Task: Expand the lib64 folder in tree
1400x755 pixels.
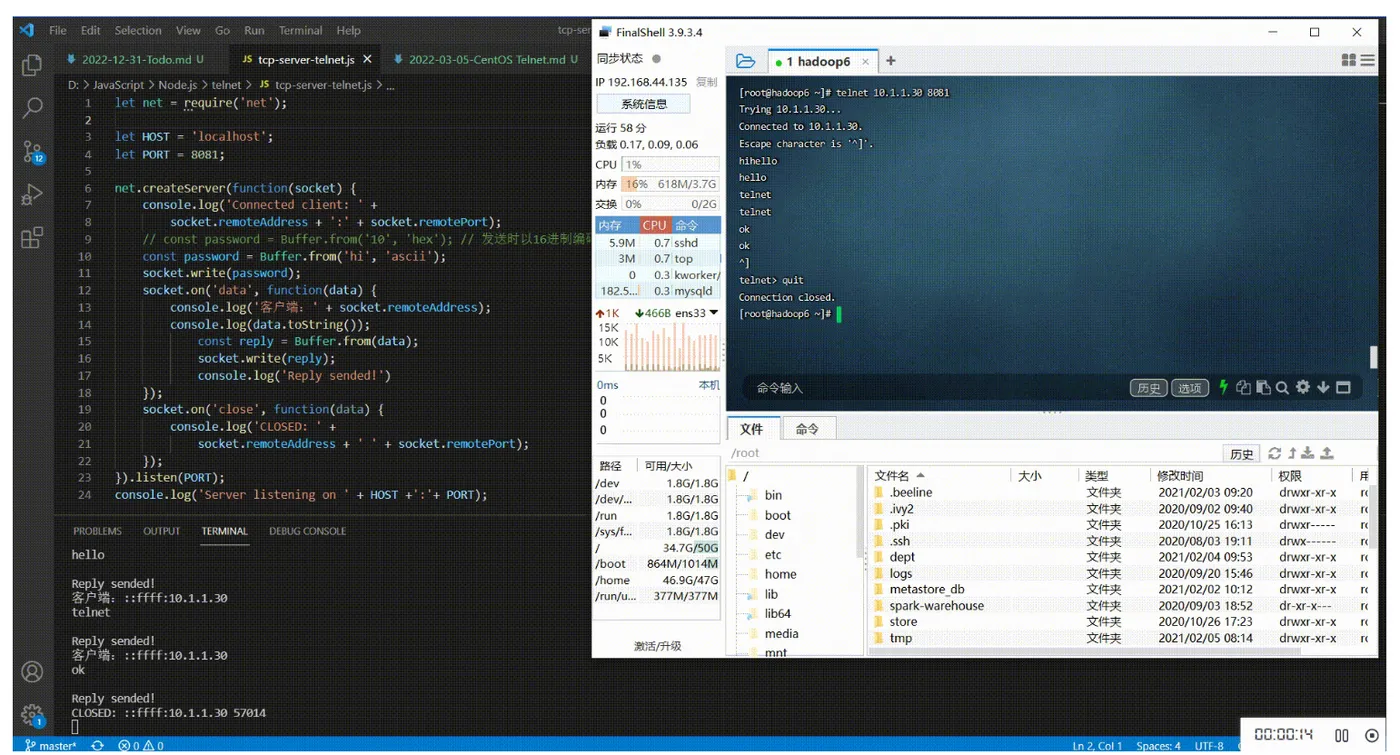Action: click(x=751, y=613)
